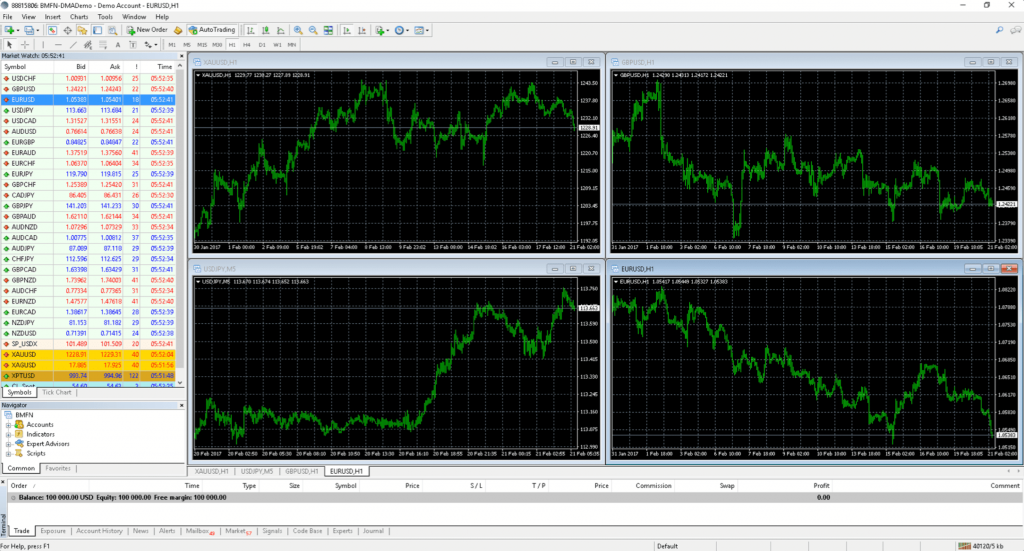Toggle the Terminal panel icon
Image resolution: width=1024 pixels, height=551 pixels.
pos(97,30)
